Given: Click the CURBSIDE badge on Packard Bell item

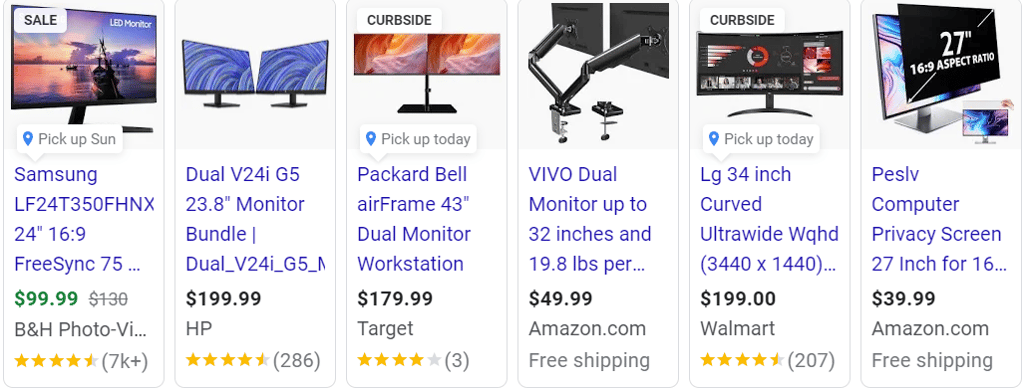Looking at the screenshot, I should coord(399,20).
